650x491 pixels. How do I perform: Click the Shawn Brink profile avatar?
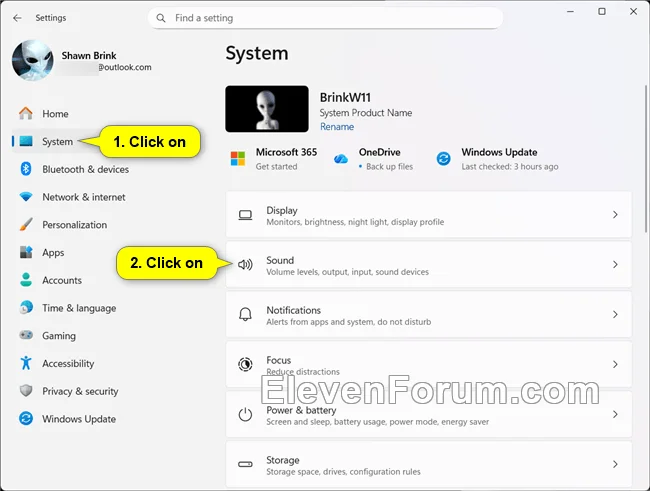click(33, 60)
